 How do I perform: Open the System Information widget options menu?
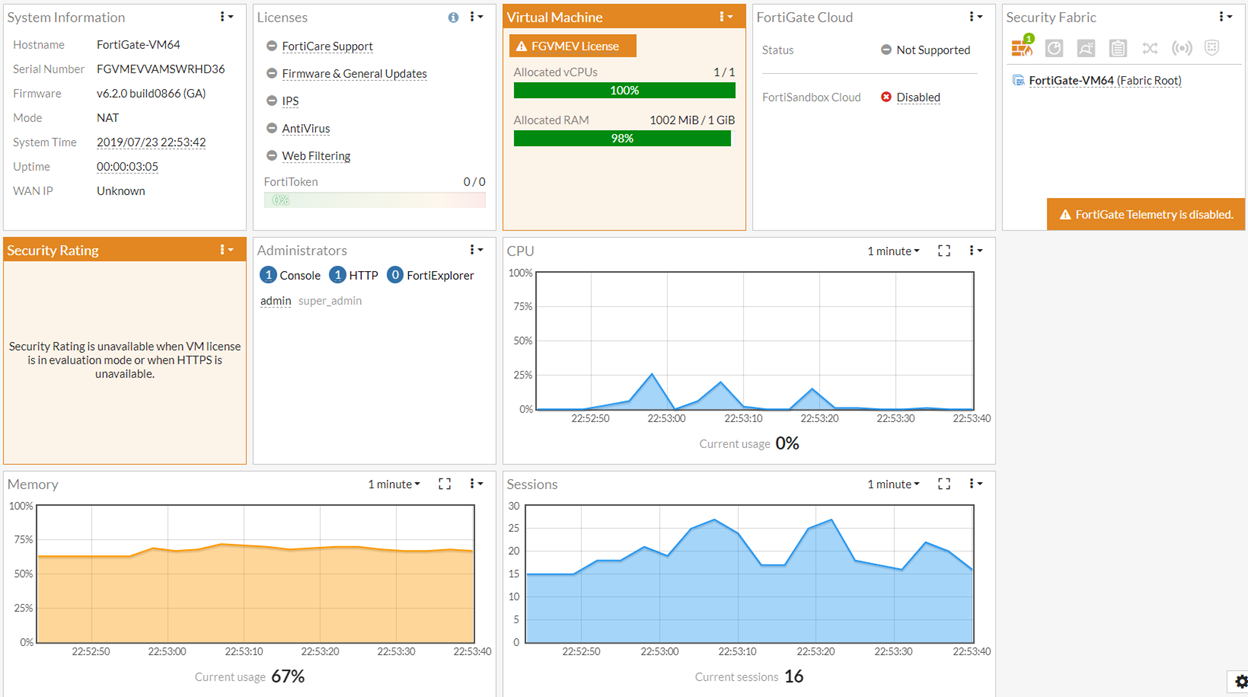227,17
